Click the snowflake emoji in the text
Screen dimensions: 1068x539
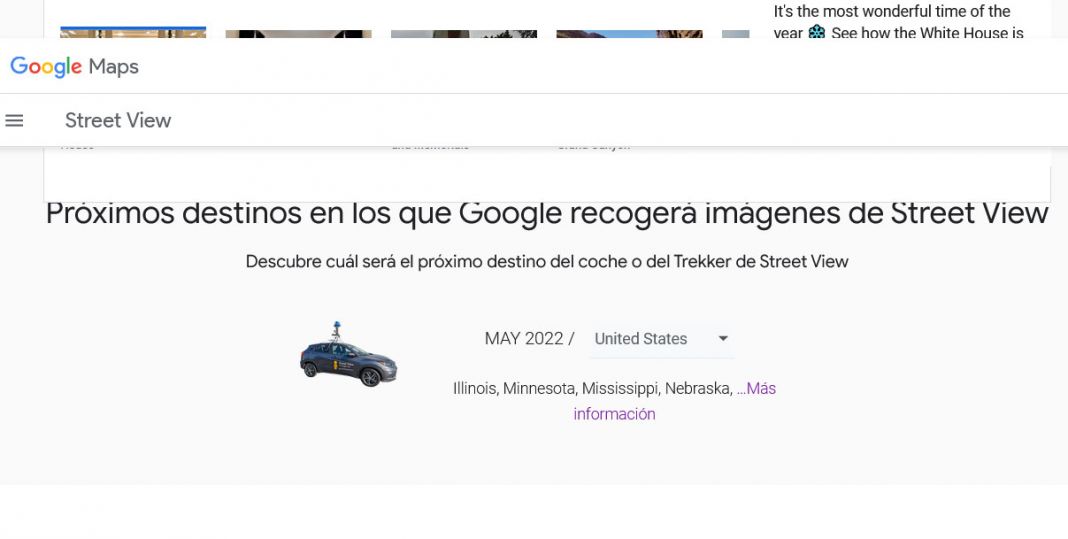pyautogui.click(x=817, y=33)
